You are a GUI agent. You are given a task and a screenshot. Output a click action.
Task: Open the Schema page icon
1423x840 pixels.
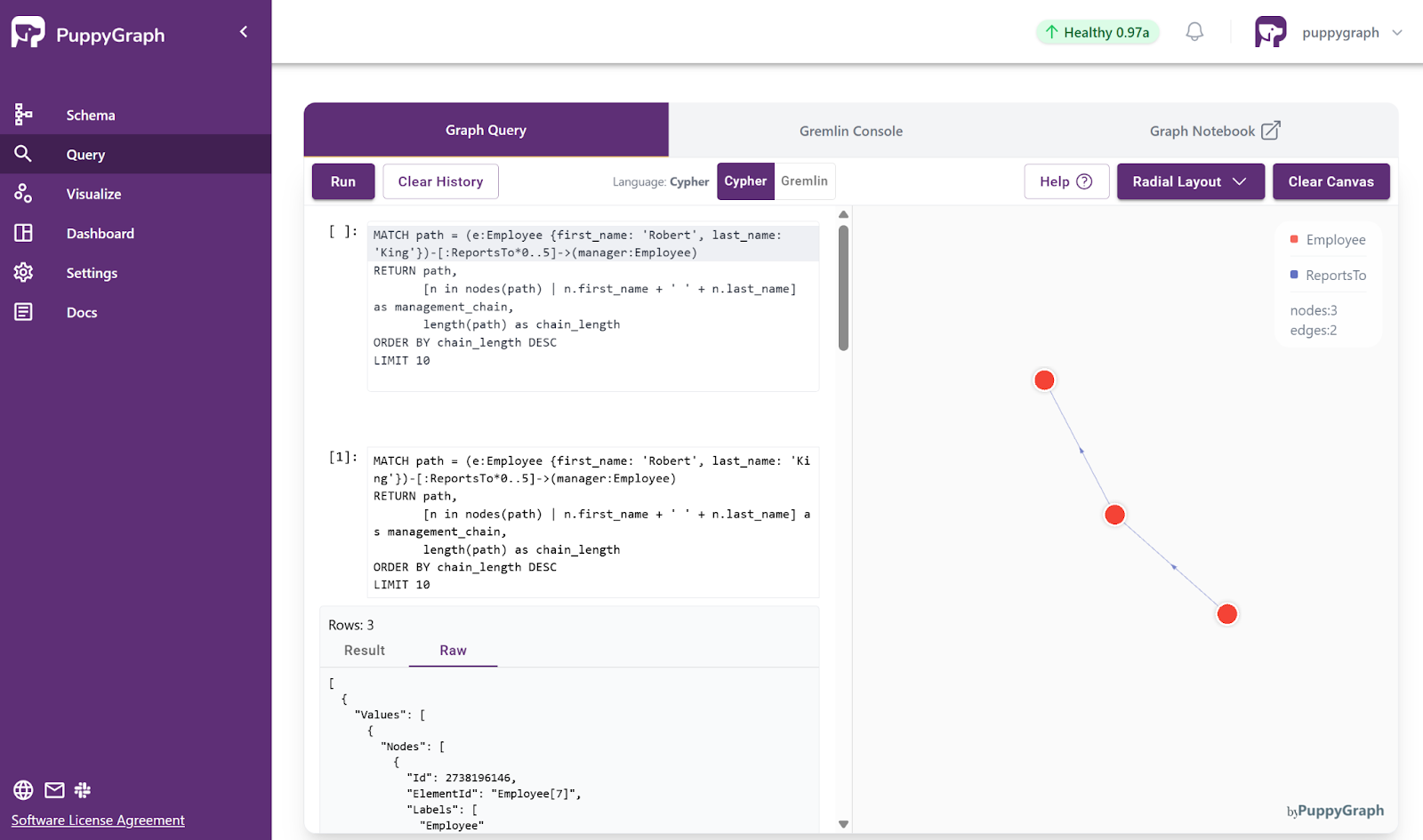23,115
